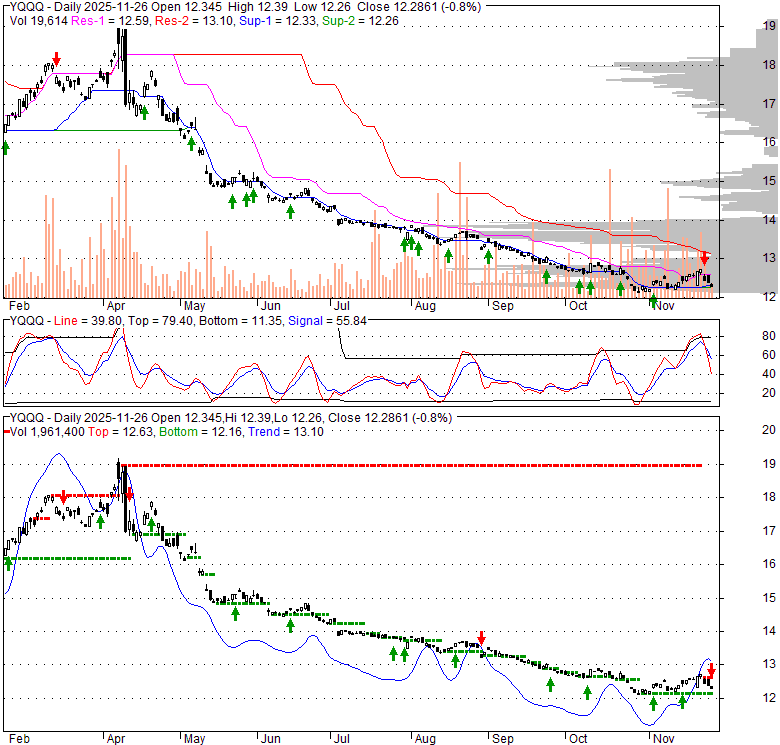Click the red down arrow in late August on the bottom chart
Screen dimensions: 780x745
click(x=482, y=638)
